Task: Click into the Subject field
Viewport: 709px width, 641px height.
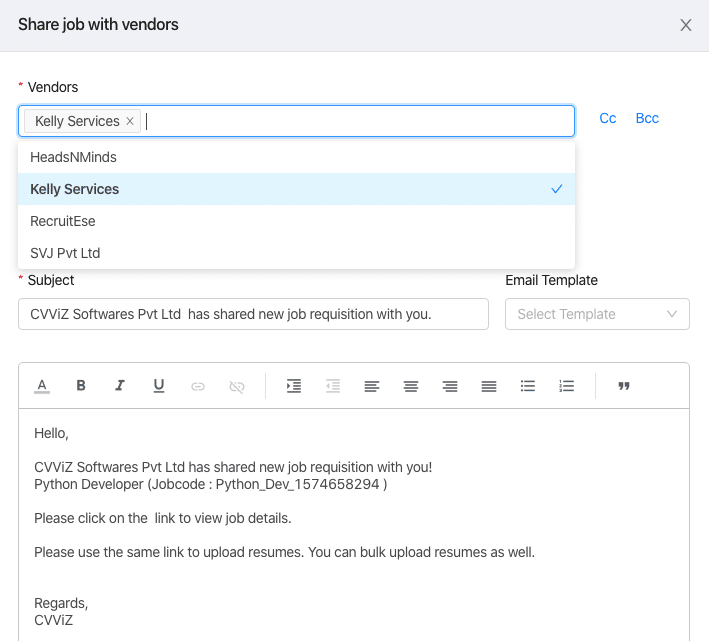Action: tap(253, 314)
